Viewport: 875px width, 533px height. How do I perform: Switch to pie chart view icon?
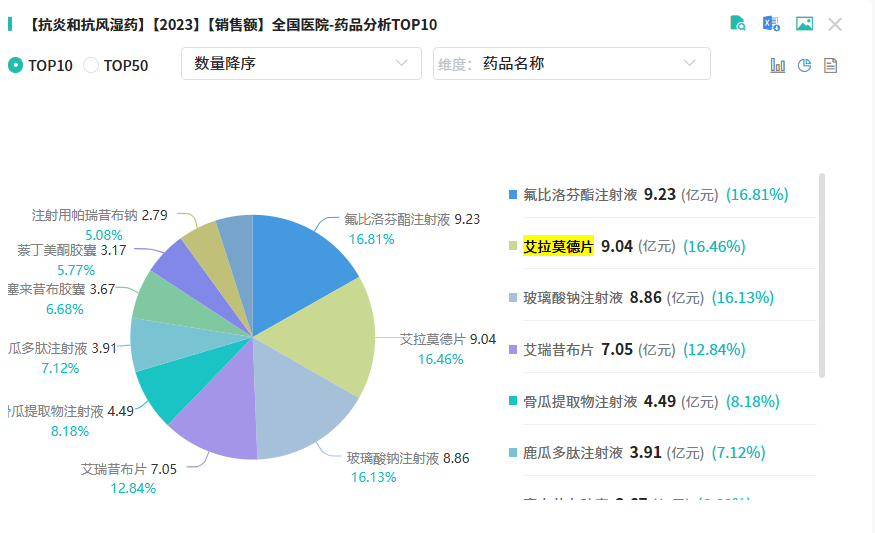(804, 65)
